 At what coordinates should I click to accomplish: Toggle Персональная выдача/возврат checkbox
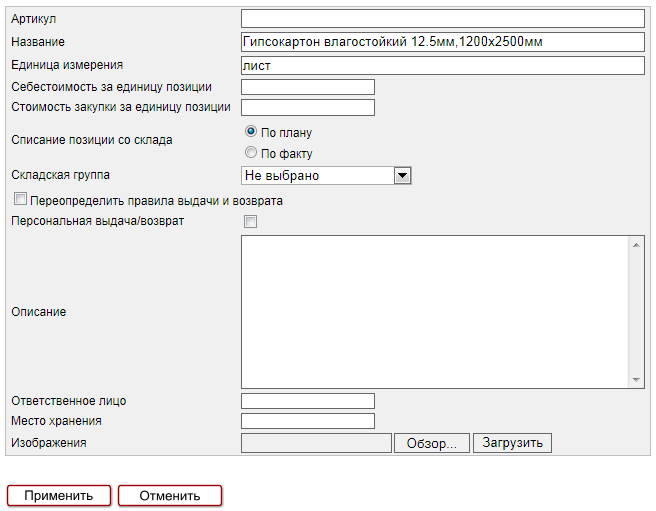251,221
